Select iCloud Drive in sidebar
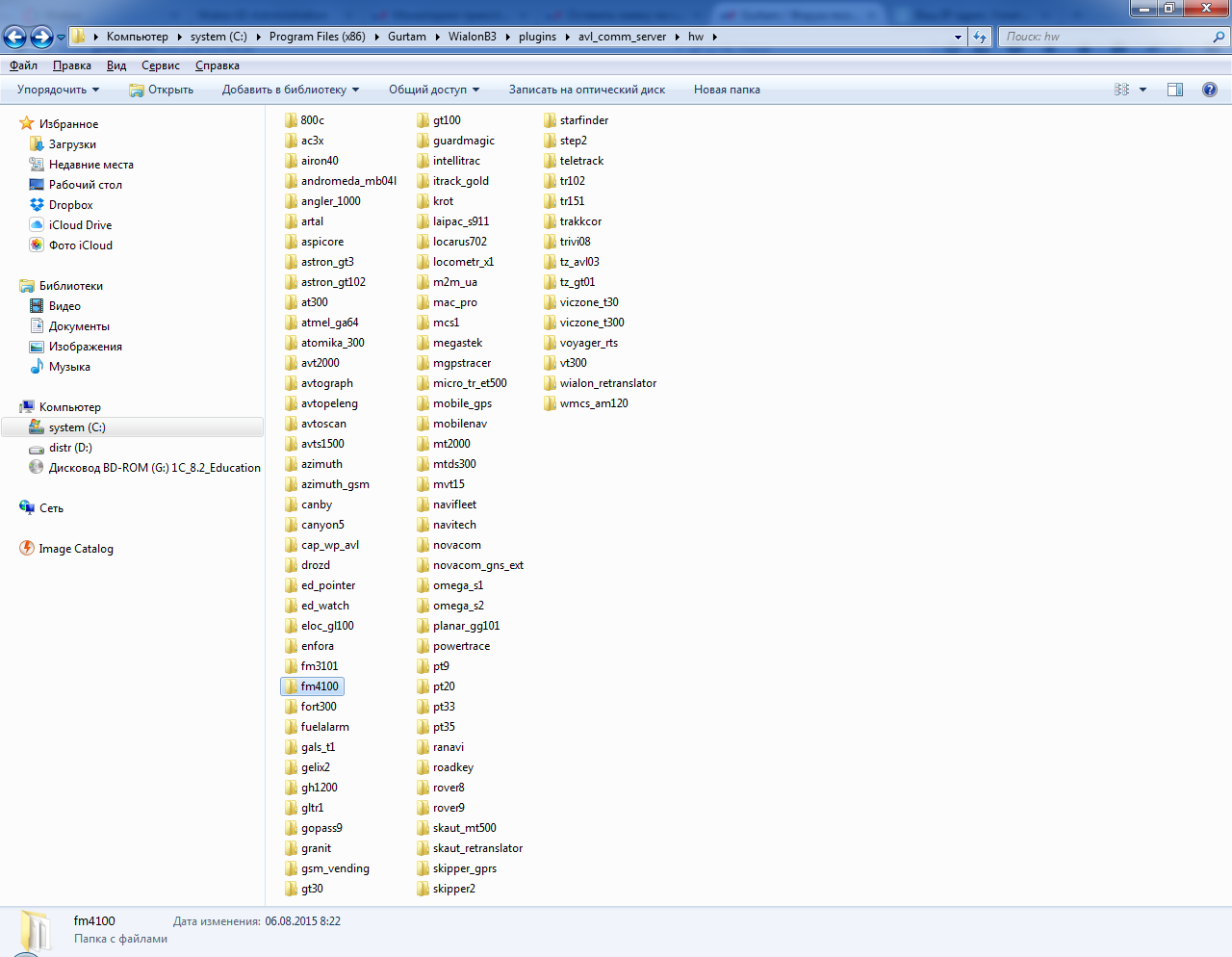 click(x=80, y=225)
